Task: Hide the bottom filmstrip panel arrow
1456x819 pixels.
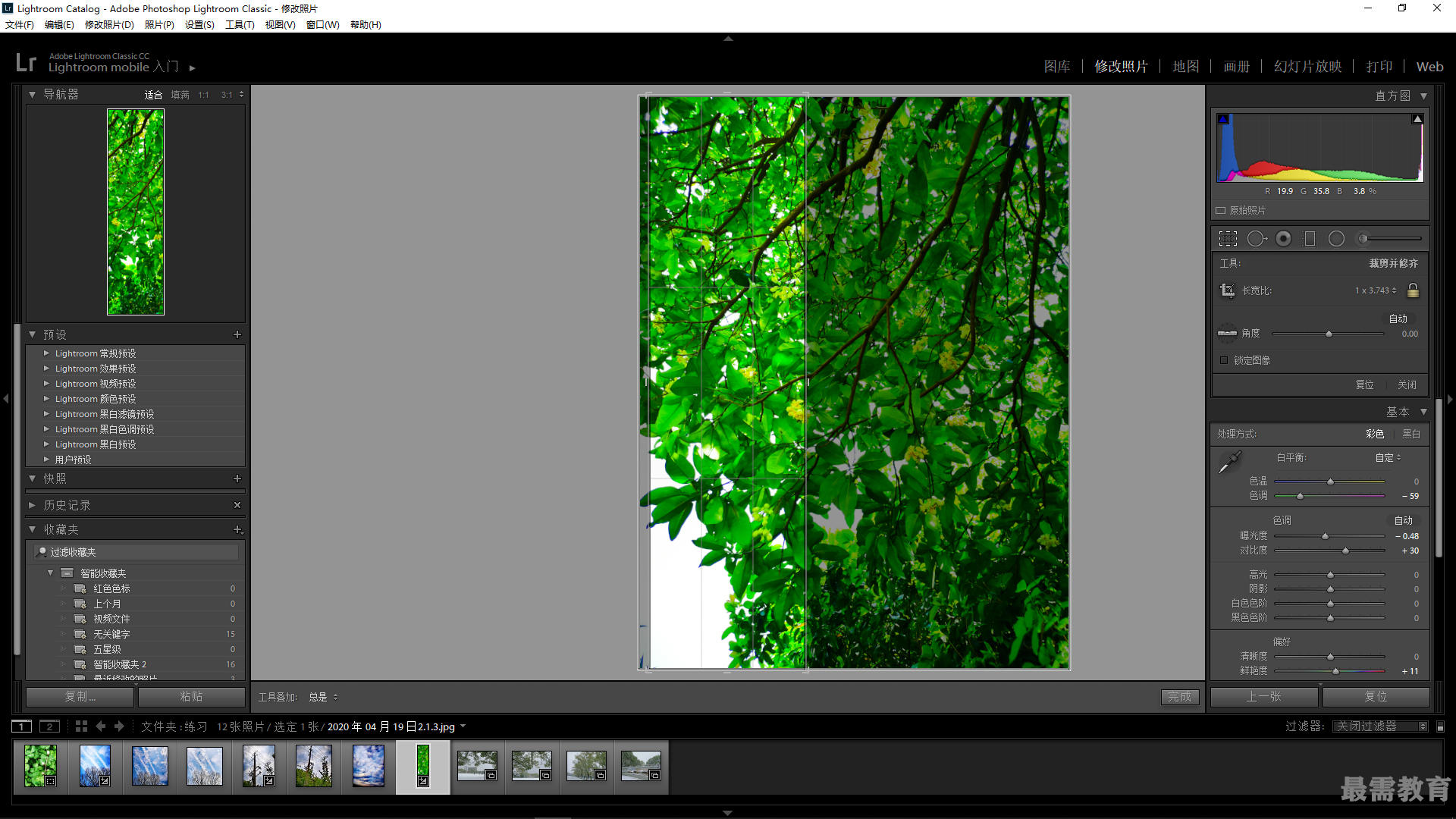Action: 728,813
